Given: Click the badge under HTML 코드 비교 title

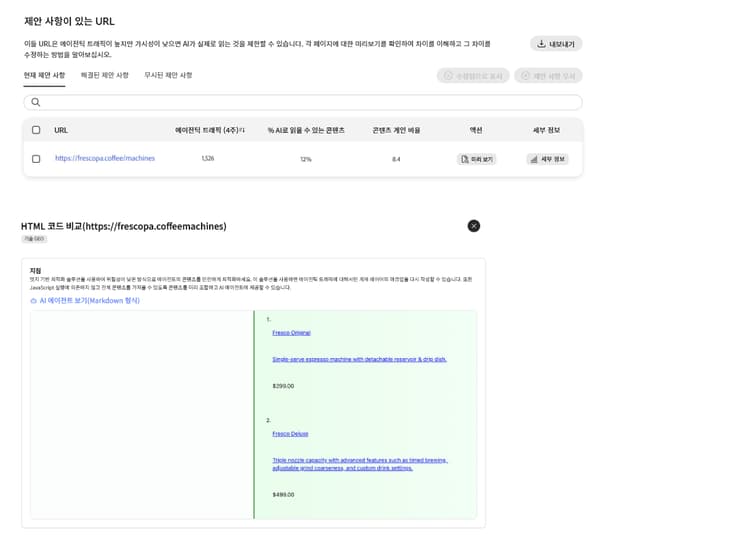Looking at the screenshot, I should click(34, 239).
